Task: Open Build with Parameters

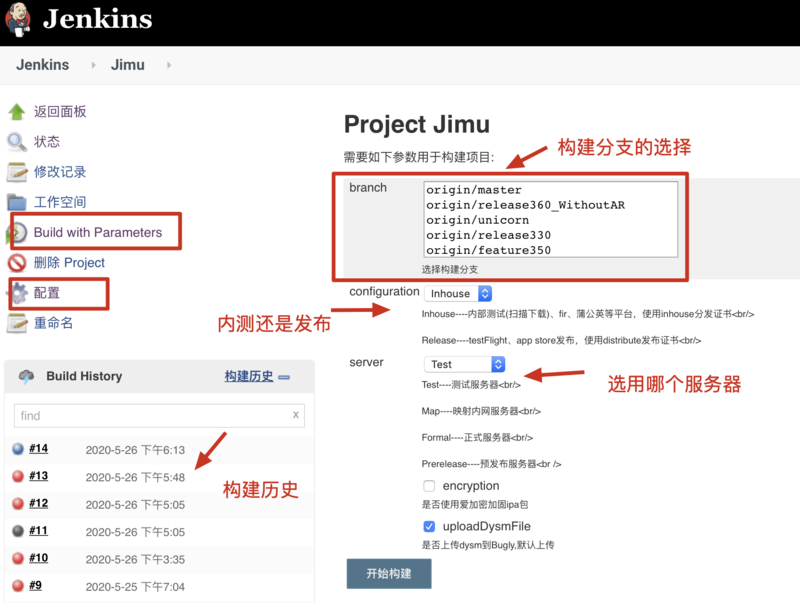Action: coord(97,233)
